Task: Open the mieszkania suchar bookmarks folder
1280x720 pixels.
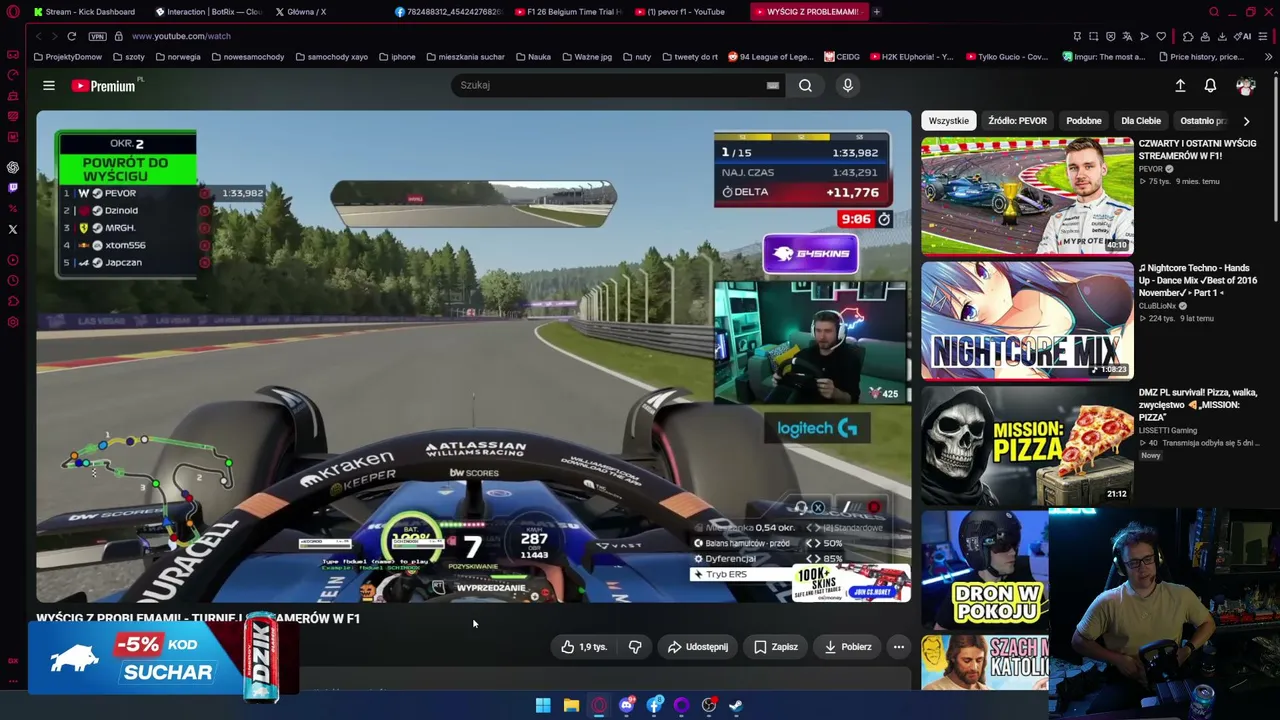Action: click(x=464, y=57)
